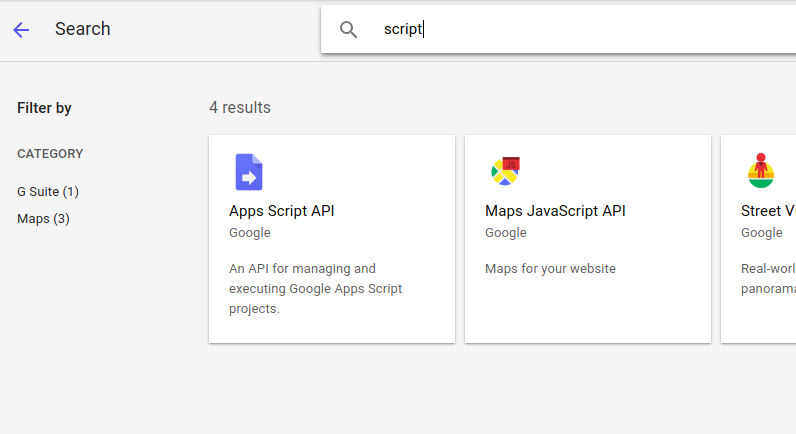The image size is (796, 434).
Task: Click the Apps Script API document icon
Action: click(x=249, y=172)
